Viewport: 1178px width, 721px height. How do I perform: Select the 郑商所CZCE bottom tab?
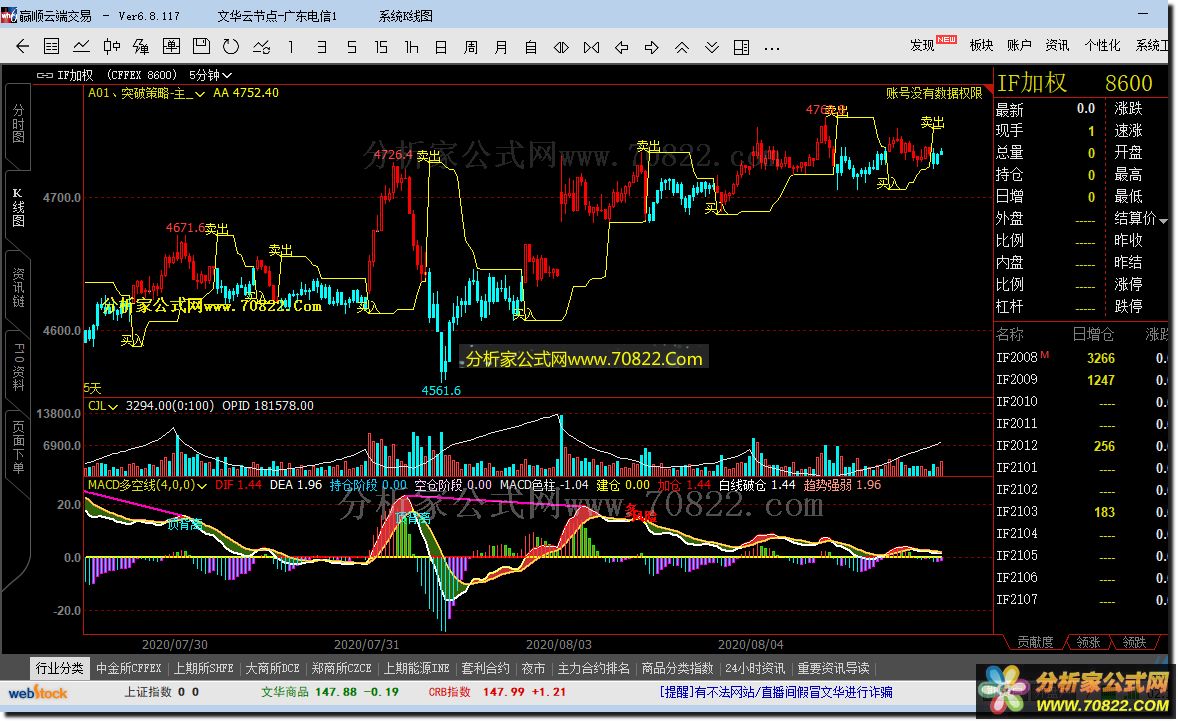pos(342,668)
